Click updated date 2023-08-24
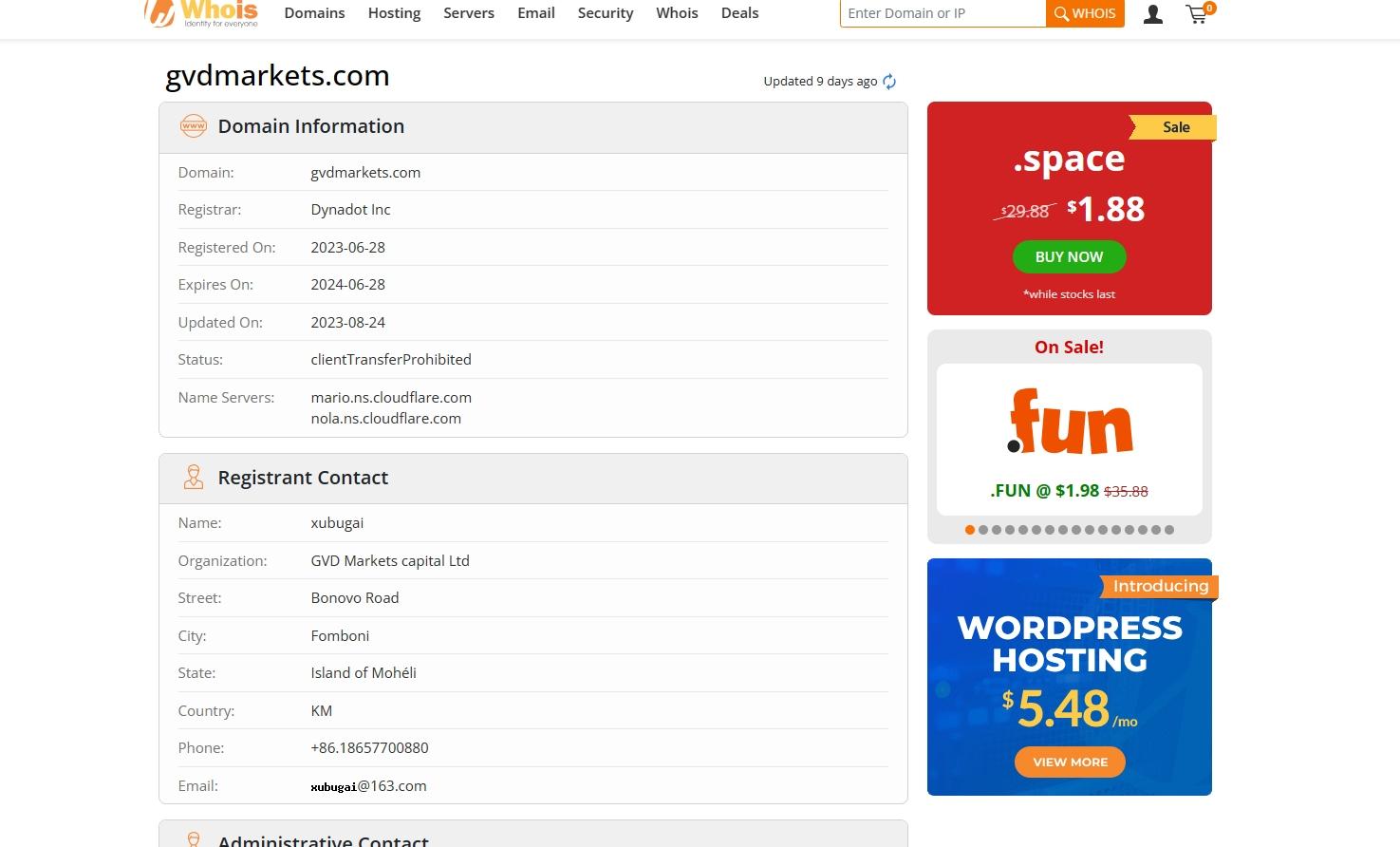 [347, 322]
